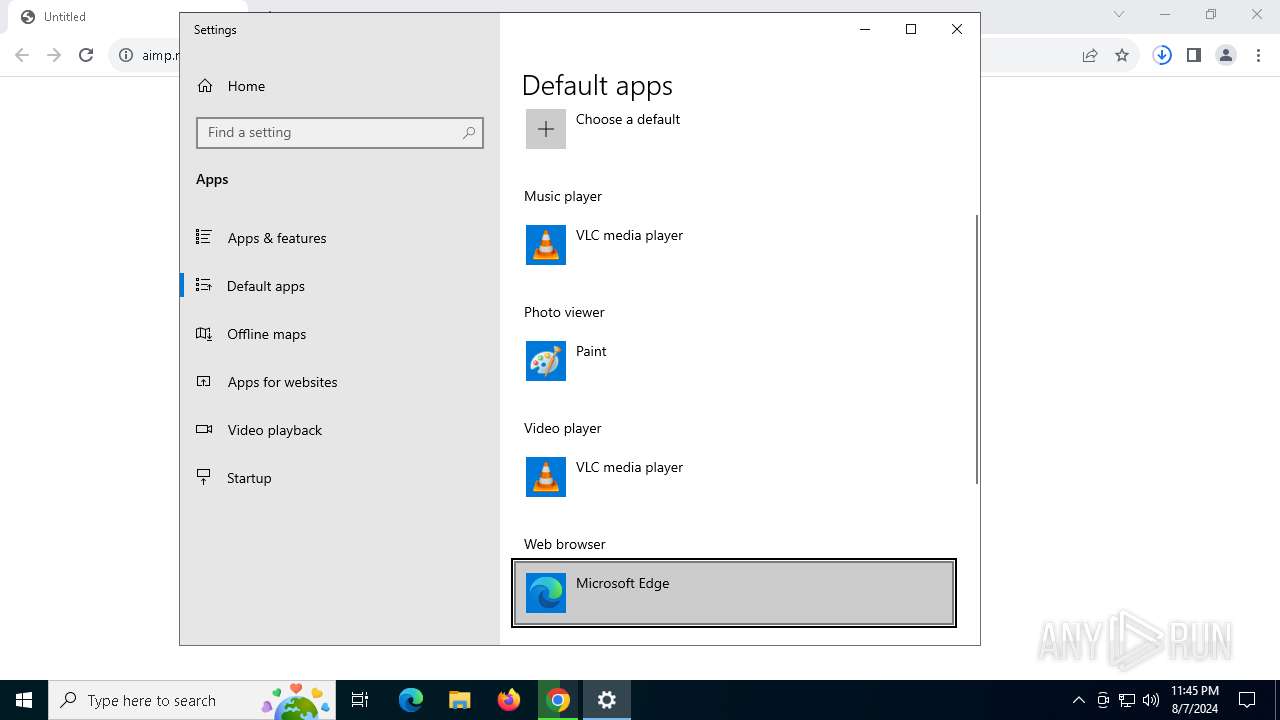
Task: Click the Offline maps icon
Action: (204, 333)
